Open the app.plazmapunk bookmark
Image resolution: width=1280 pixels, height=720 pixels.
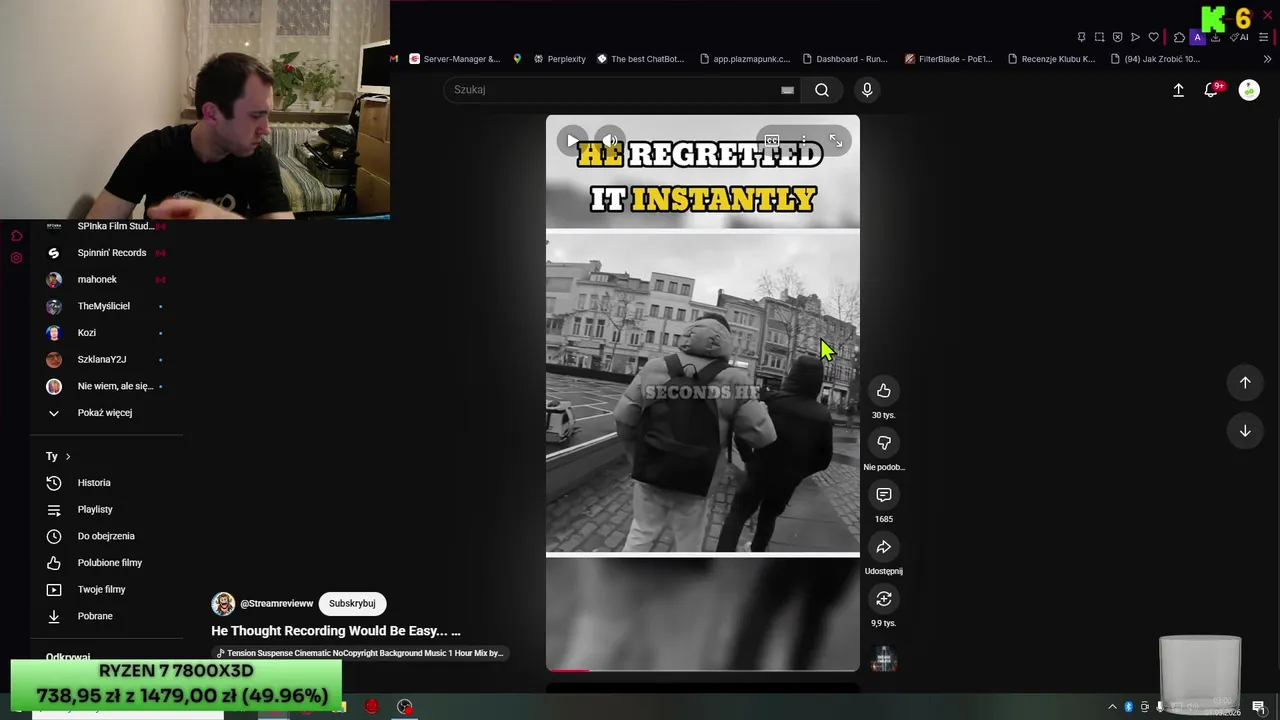(x=745, y=59)
